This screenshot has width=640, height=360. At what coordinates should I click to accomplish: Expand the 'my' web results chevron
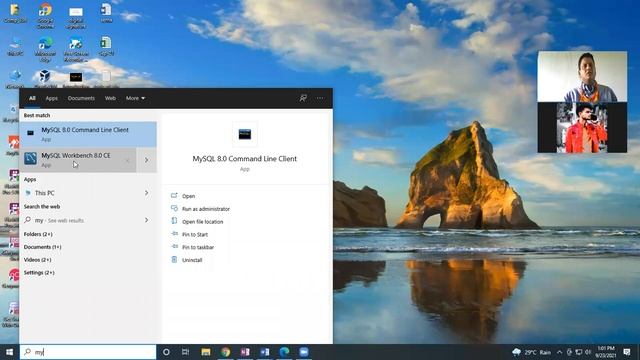[x=147, y=220]
